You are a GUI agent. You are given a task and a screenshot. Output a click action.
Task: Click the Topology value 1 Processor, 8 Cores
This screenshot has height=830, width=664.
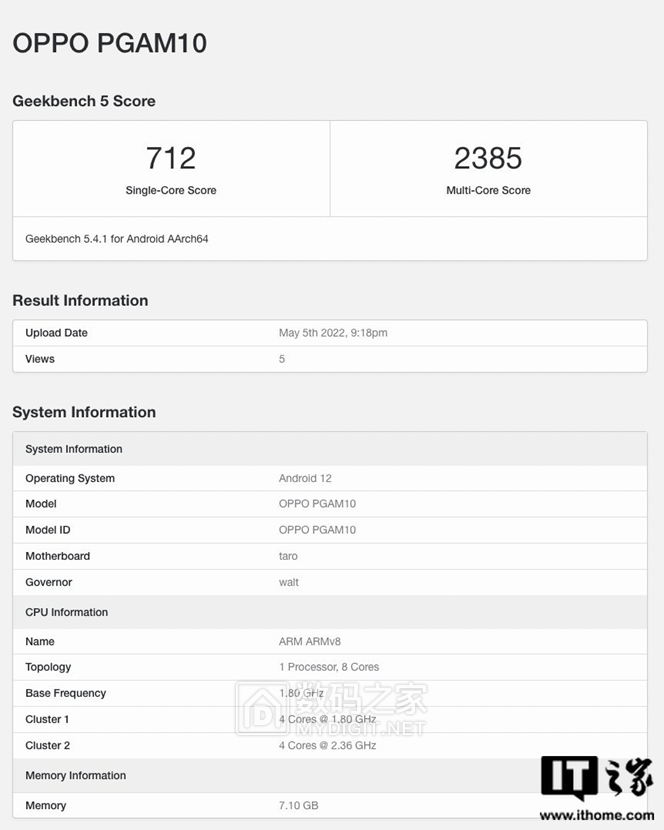click(x=329, y=667)
